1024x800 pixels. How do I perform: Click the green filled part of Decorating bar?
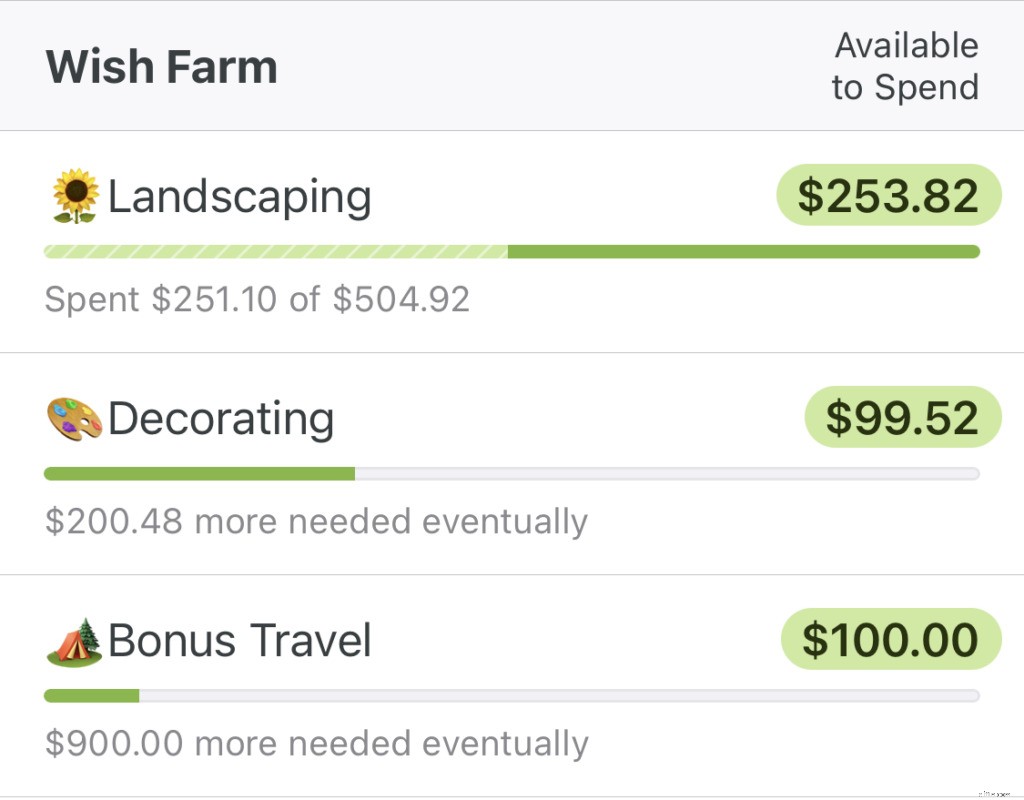click(200, 474)
